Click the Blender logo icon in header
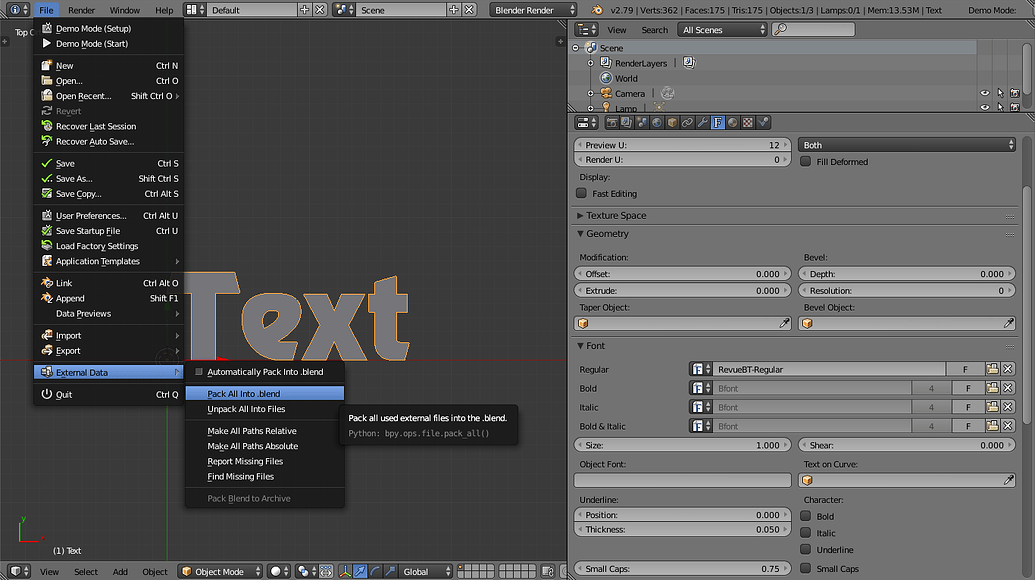The image size is (1035, 580). 597,10
